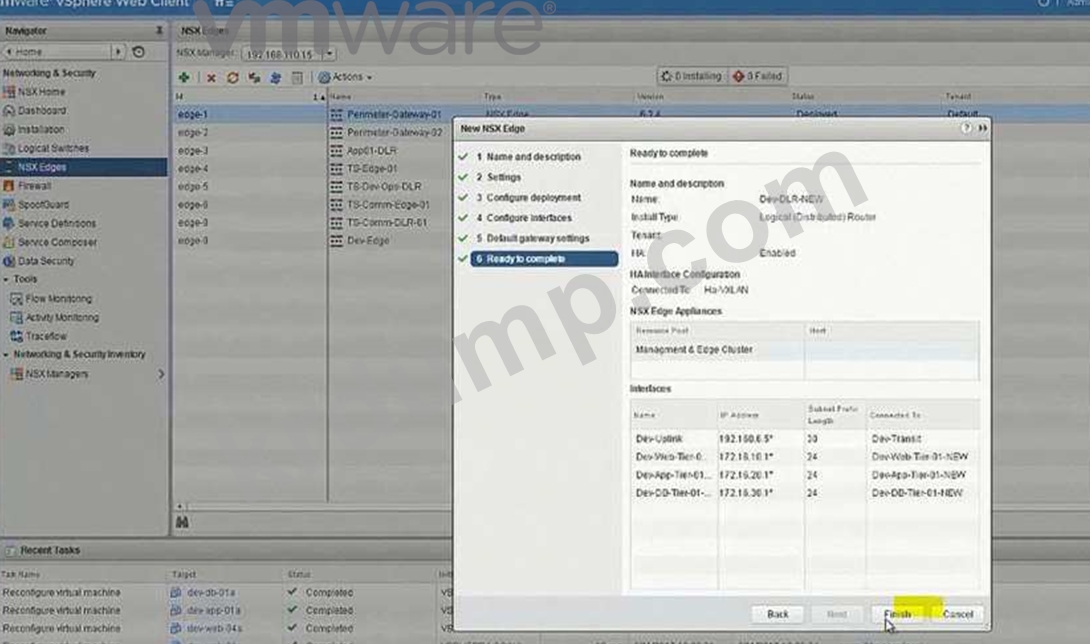Click the Service Definitions icon
Image resolution: width=1090 pixels, height=644 pixels.
[x=9, y=223]
